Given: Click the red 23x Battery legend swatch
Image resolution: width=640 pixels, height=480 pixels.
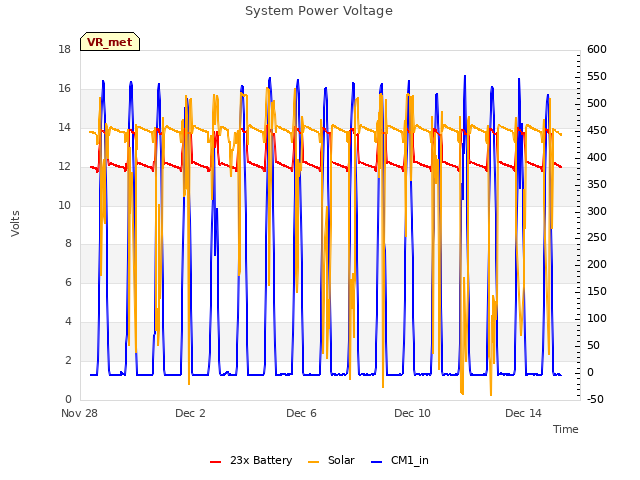Looking at the screenshot, I should [216, 462].
